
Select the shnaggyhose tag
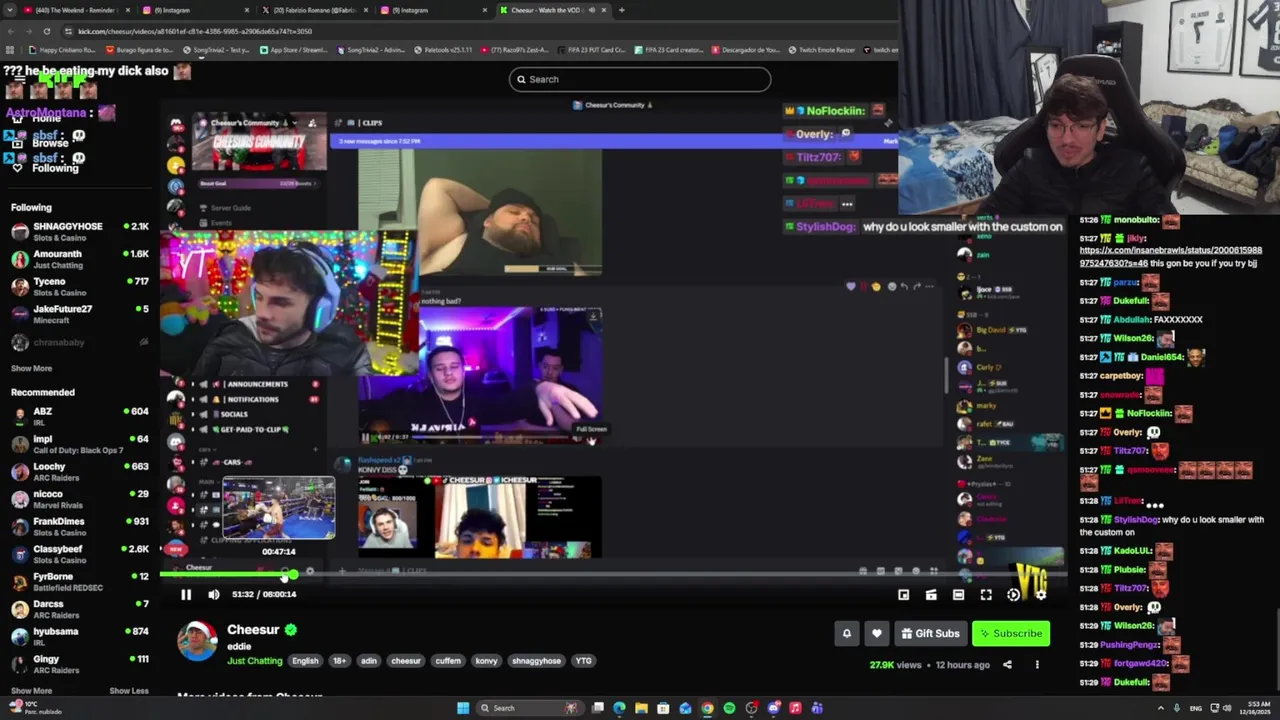[x=536, y=661]
